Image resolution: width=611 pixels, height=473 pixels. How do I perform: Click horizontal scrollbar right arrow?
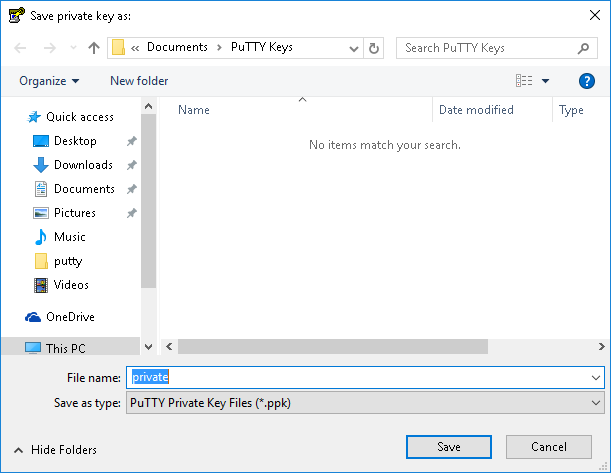tap(602, 346)
